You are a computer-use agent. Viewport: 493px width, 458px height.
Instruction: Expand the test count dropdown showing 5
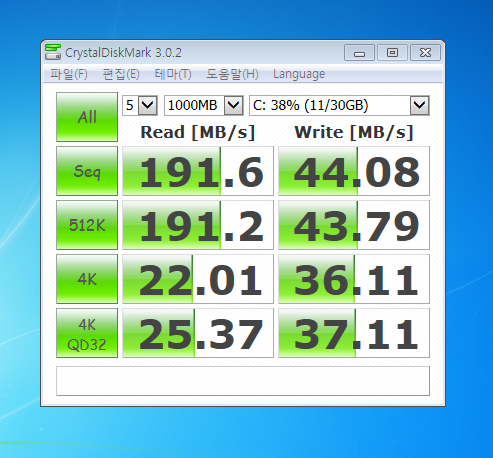pyautogui.click(x=140, y=106)
